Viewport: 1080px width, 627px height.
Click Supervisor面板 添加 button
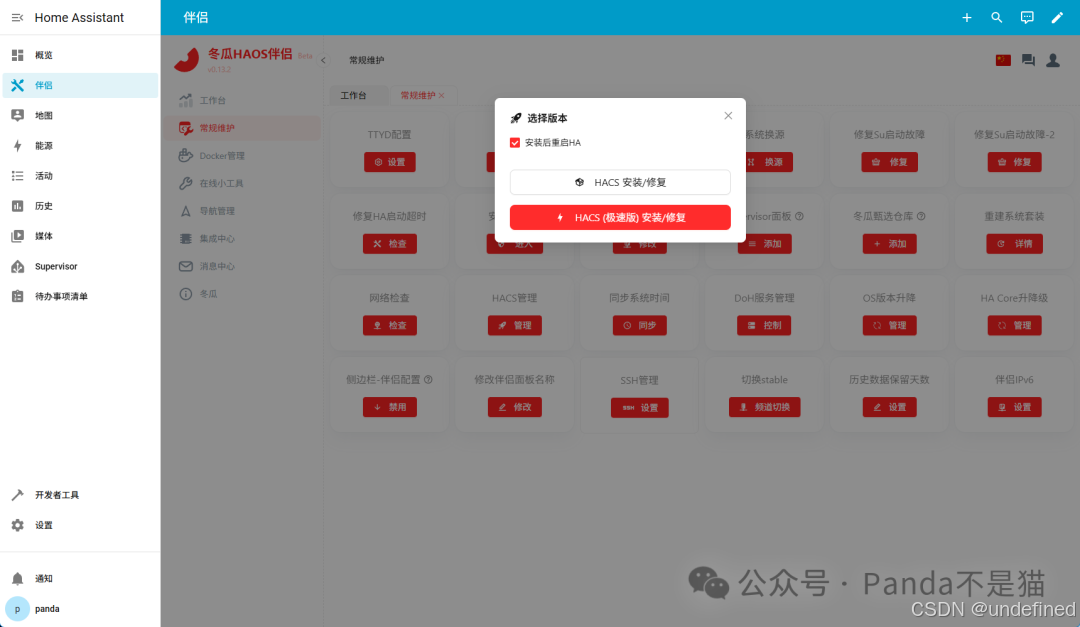click(765, 244)
